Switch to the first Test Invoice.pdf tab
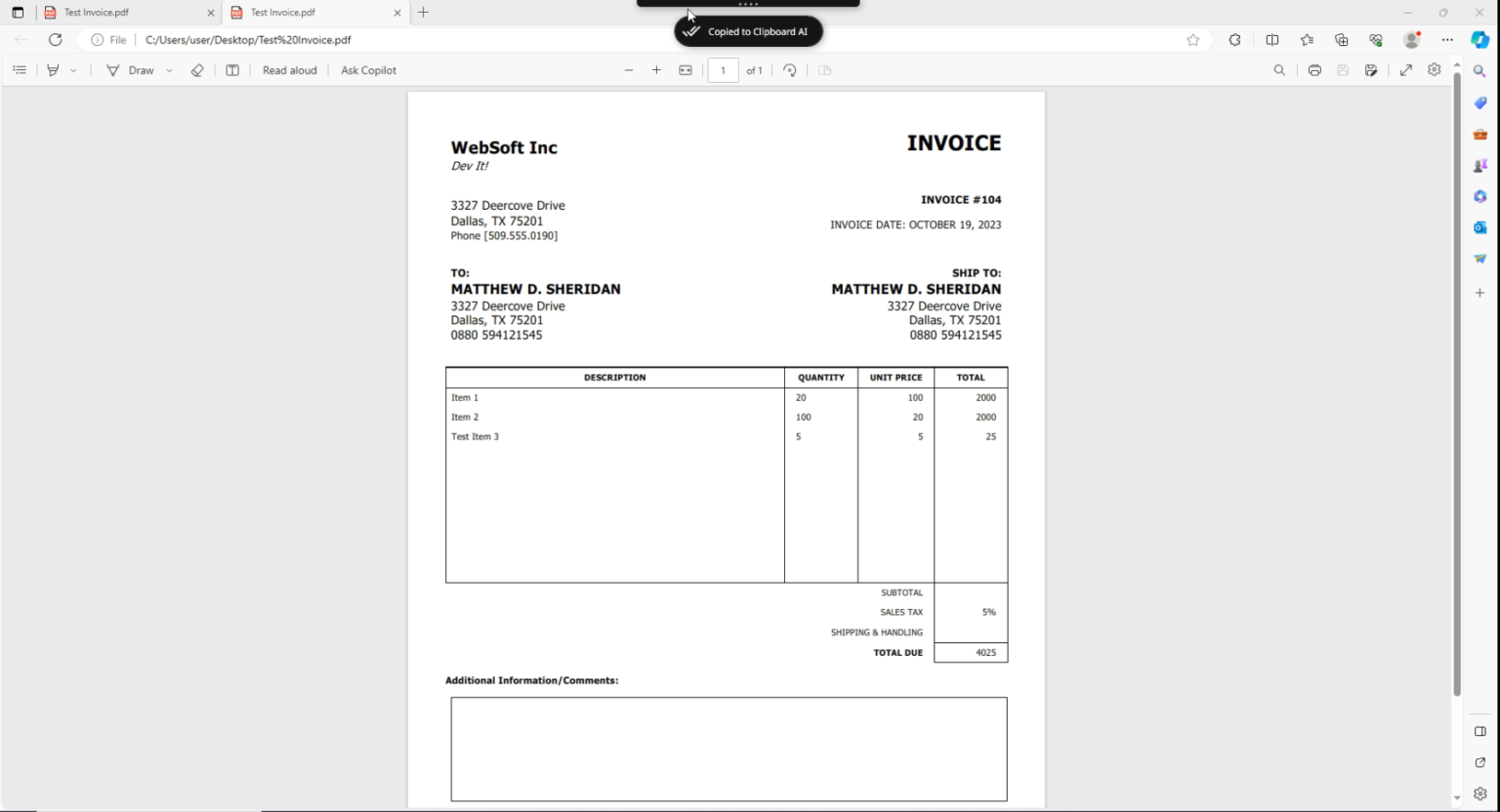This screenshot has height=812, width=1500. click(x=129, y=13)
